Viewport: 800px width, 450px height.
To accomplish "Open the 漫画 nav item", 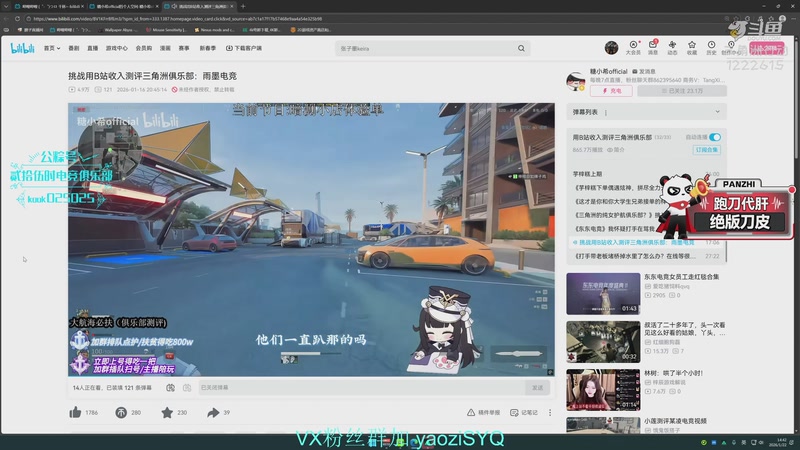I will point(165,48).
